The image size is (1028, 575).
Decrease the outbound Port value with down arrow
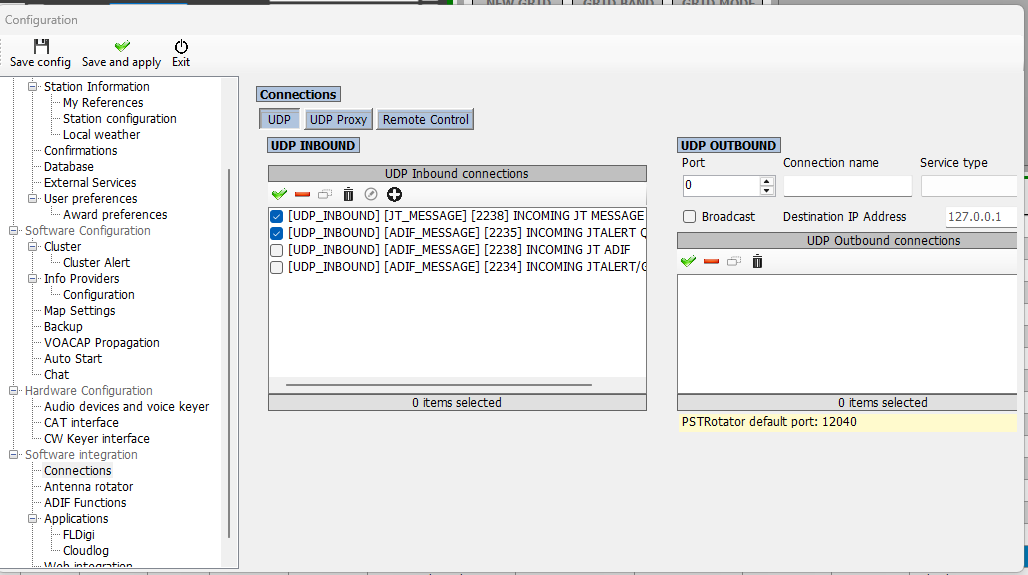[x=766, y=191]
